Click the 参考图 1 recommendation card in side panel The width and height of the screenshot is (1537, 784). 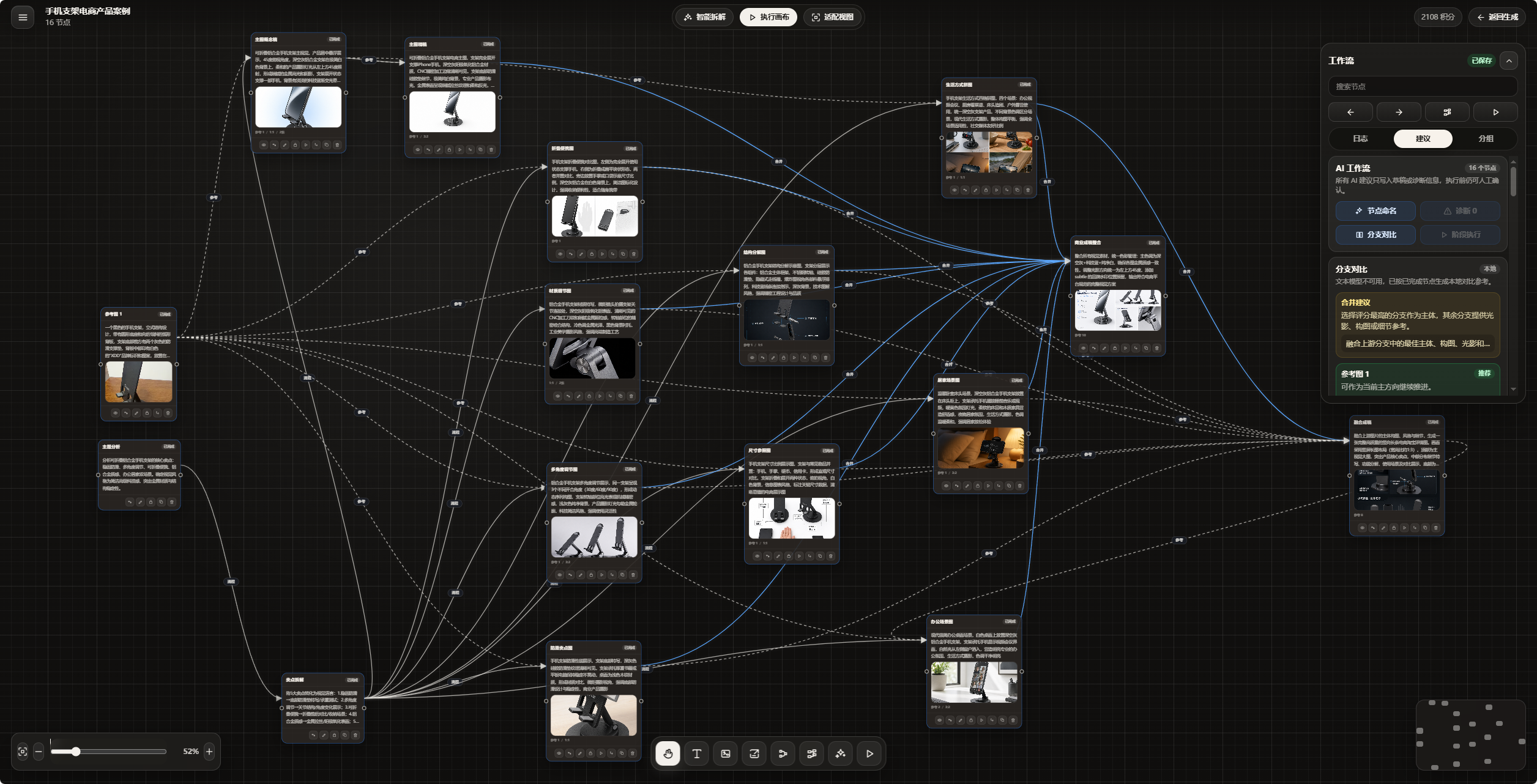[1418, 380]
